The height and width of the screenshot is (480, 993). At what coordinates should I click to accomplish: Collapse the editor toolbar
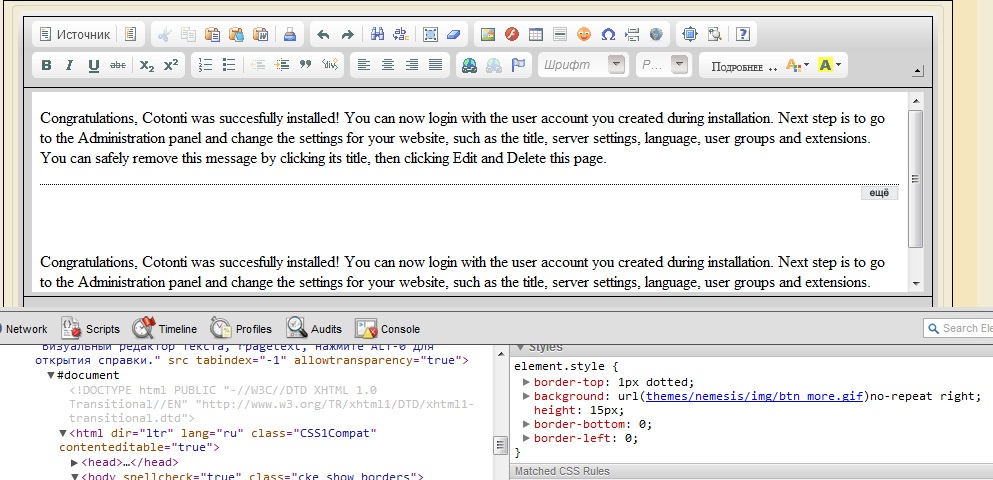(x=918, y=72)
